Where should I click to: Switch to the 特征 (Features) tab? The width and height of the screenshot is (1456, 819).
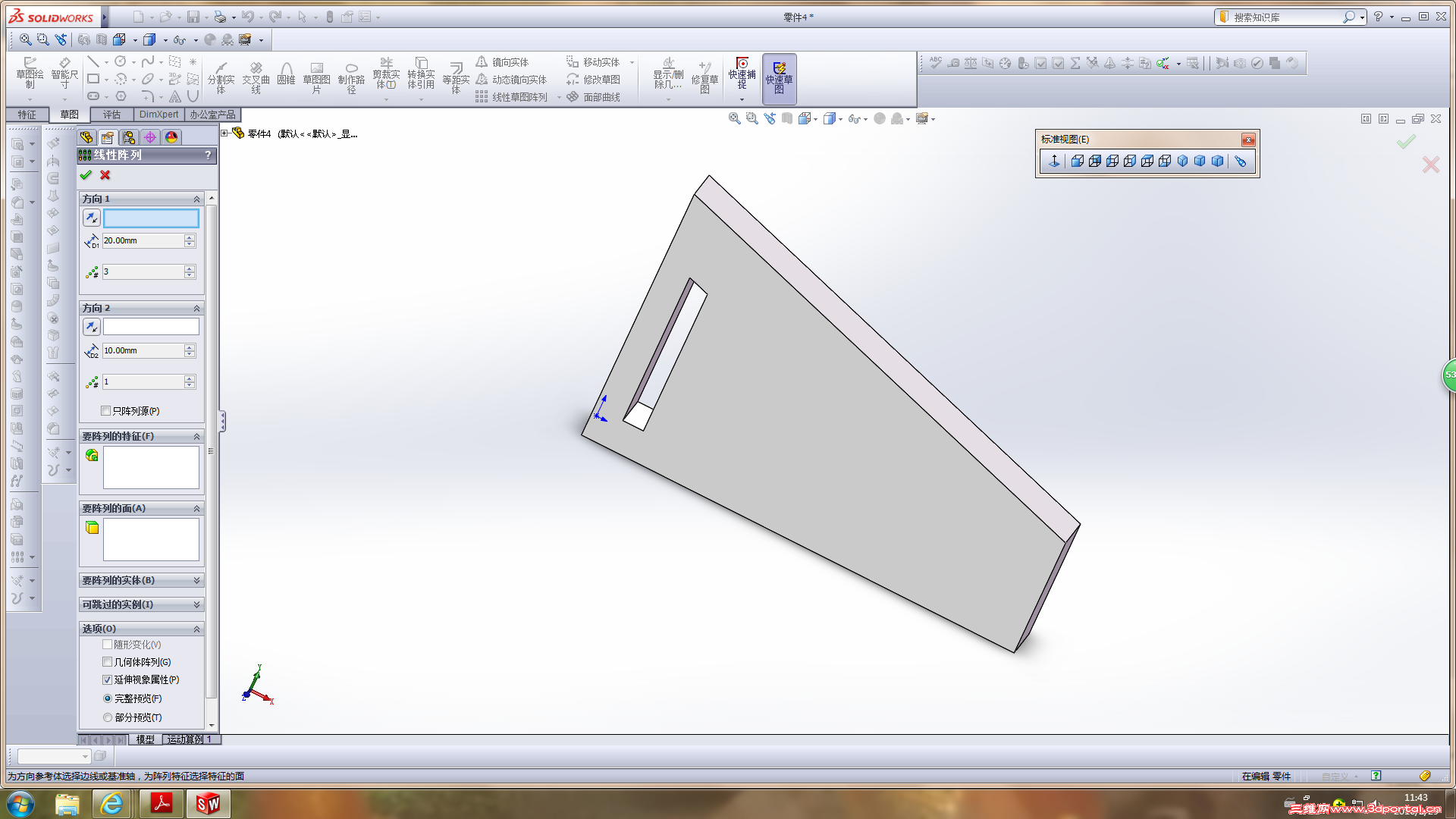(27, 115)
